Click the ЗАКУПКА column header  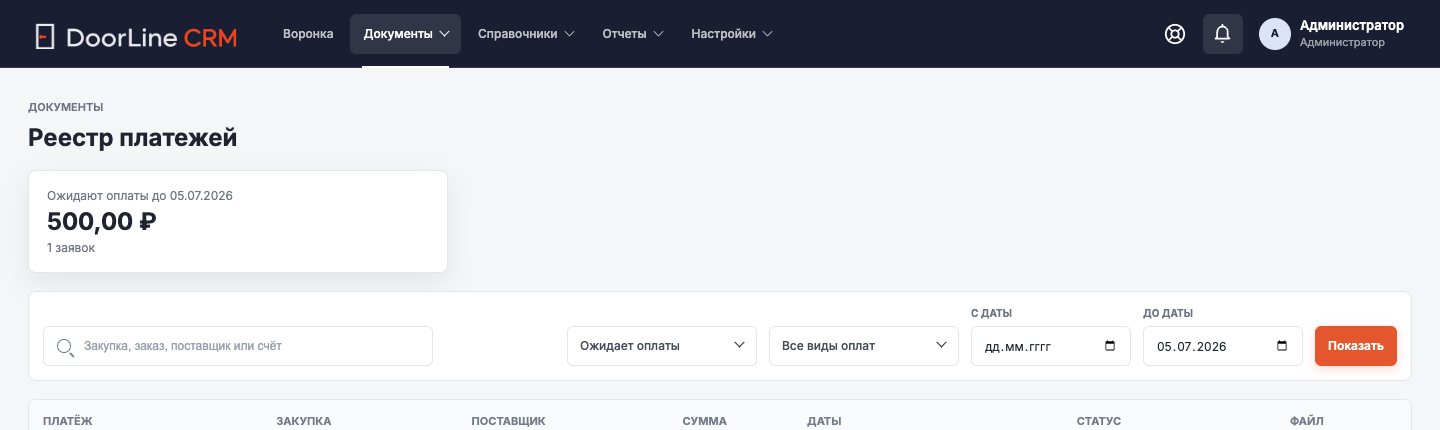pyautogui.click(x=304, y=421)
